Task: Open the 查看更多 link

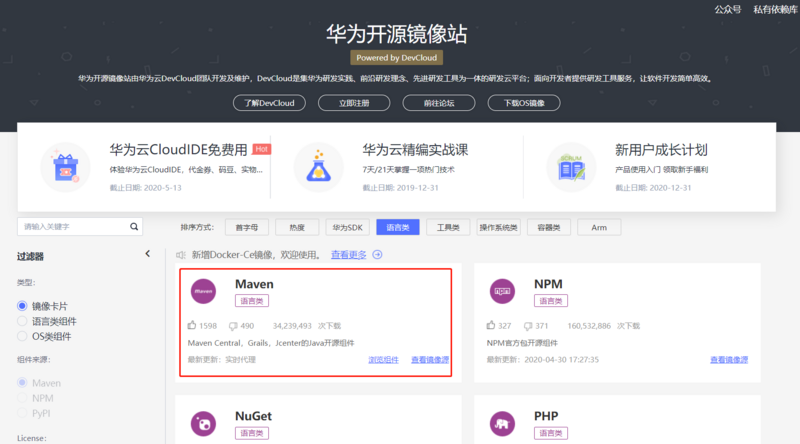Action: tap(348, 255)
